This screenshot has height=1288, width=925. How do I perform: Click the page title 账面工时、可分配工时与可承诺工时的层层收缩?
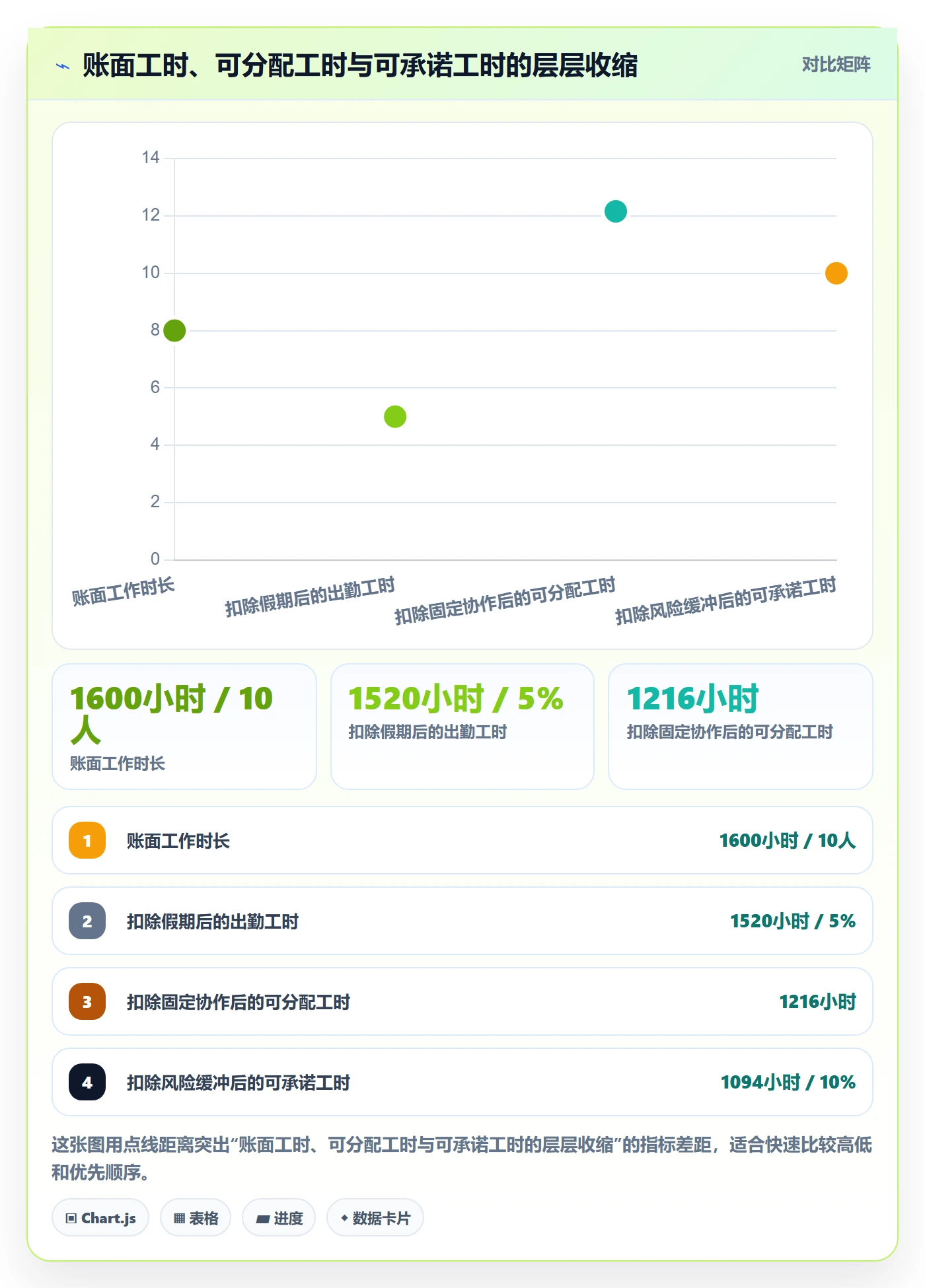[360, 65]
